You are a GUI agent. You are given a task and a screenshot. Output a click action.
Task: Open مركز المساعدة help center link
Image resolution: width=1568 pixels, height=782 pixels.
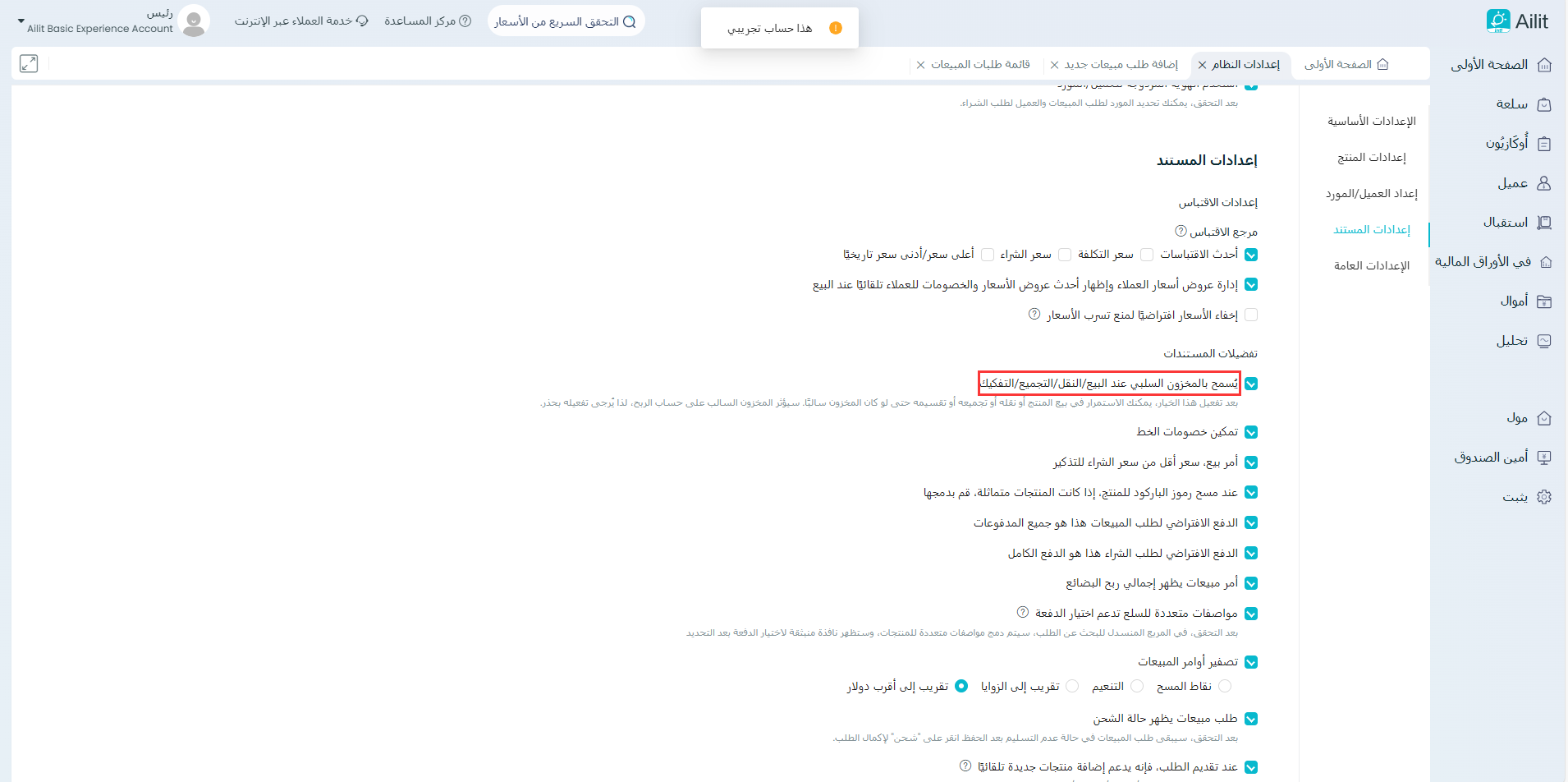(428, 21)
